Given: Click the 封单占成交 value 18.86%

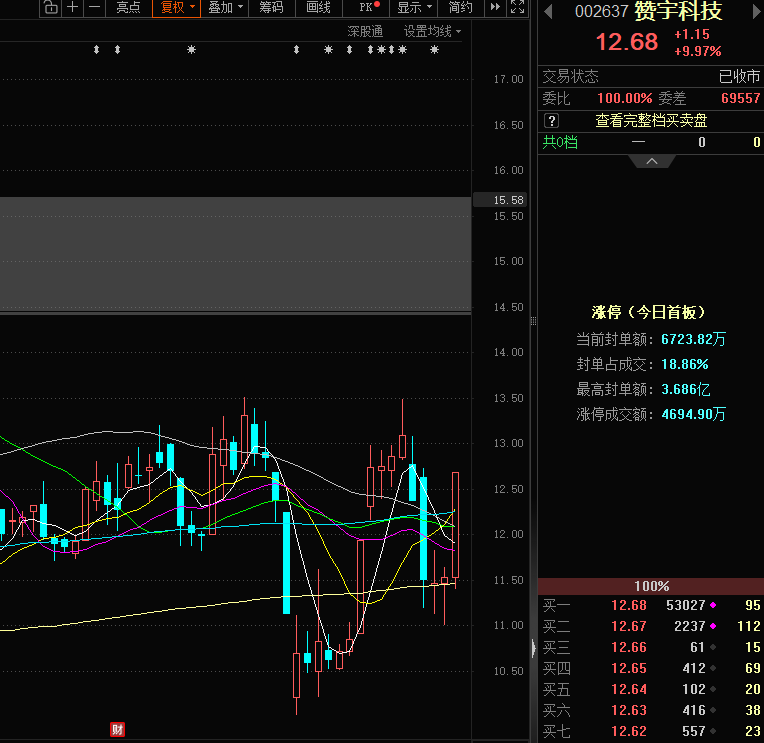Looking at the screenshot, I should pos(685,364).
